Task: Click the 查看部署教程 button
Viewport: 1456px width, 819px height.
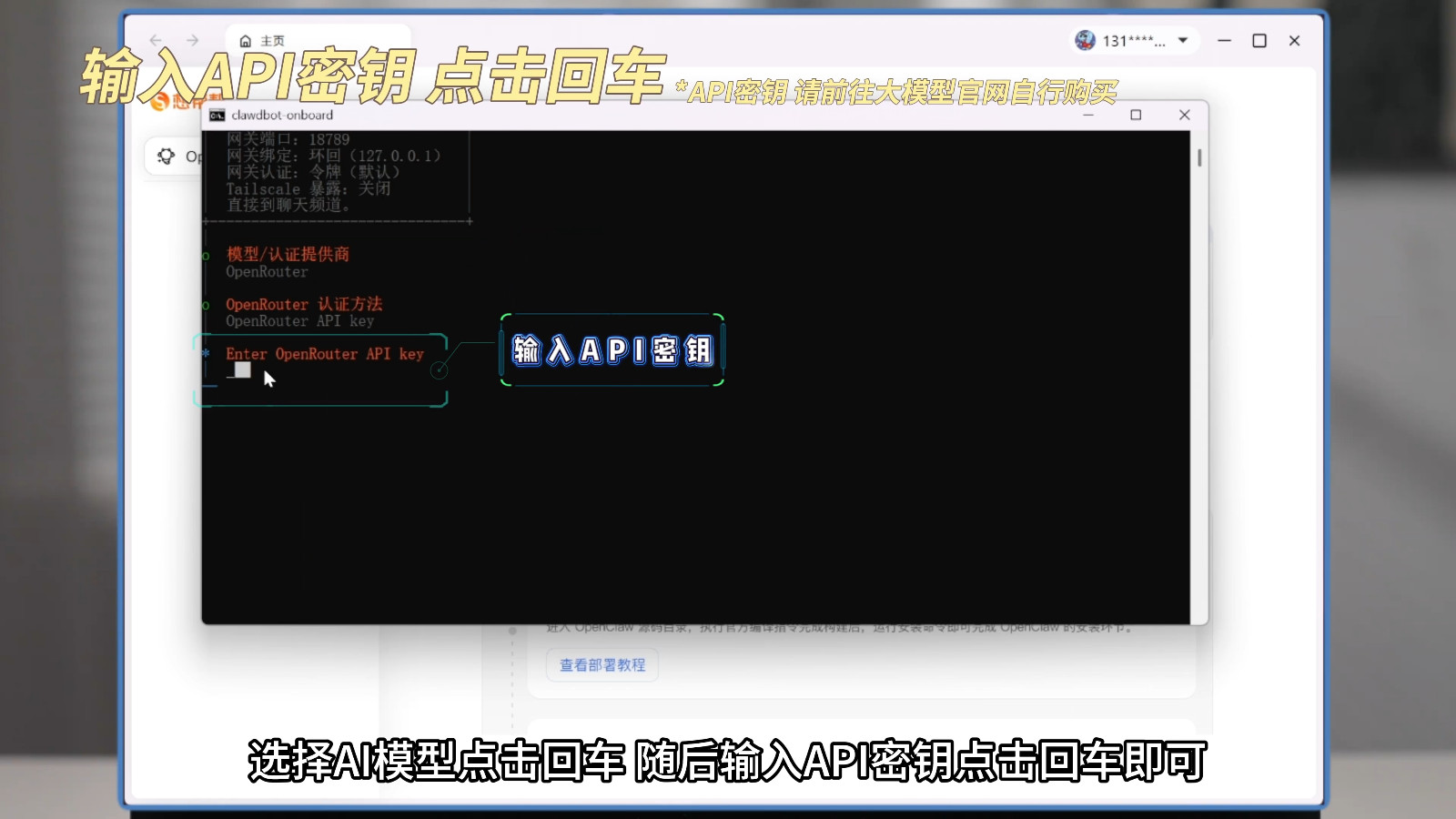Action: click(602, 665)
